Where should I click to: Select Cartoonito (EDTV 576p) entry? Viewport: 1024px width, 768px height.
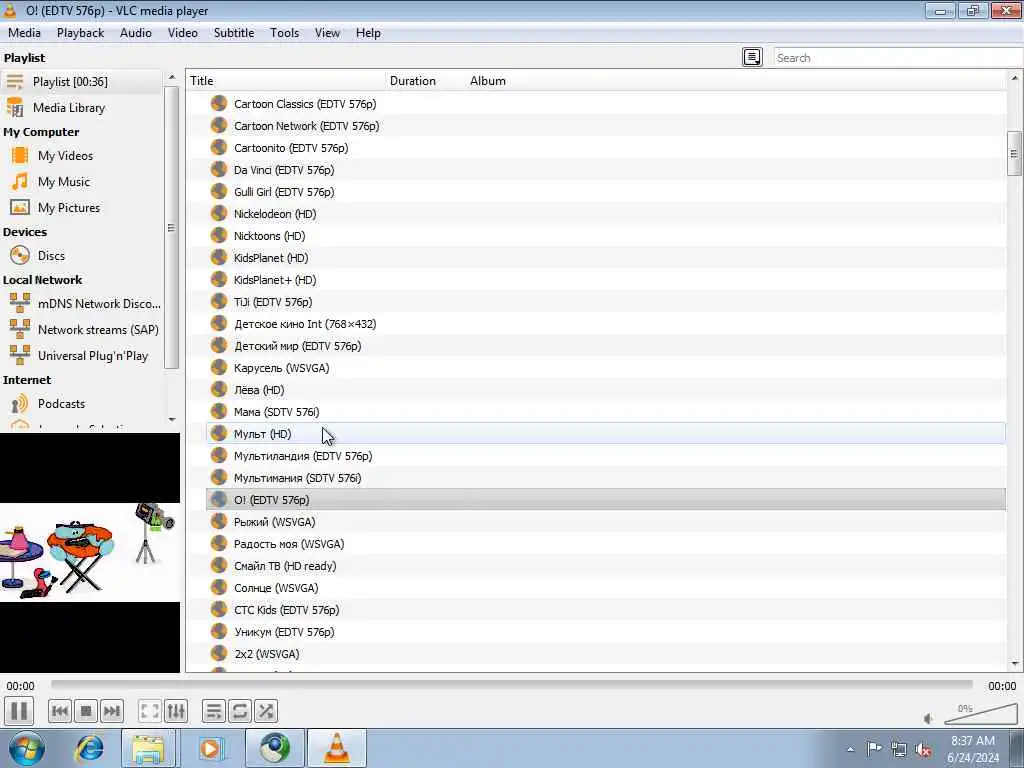[x=605, y=148]
